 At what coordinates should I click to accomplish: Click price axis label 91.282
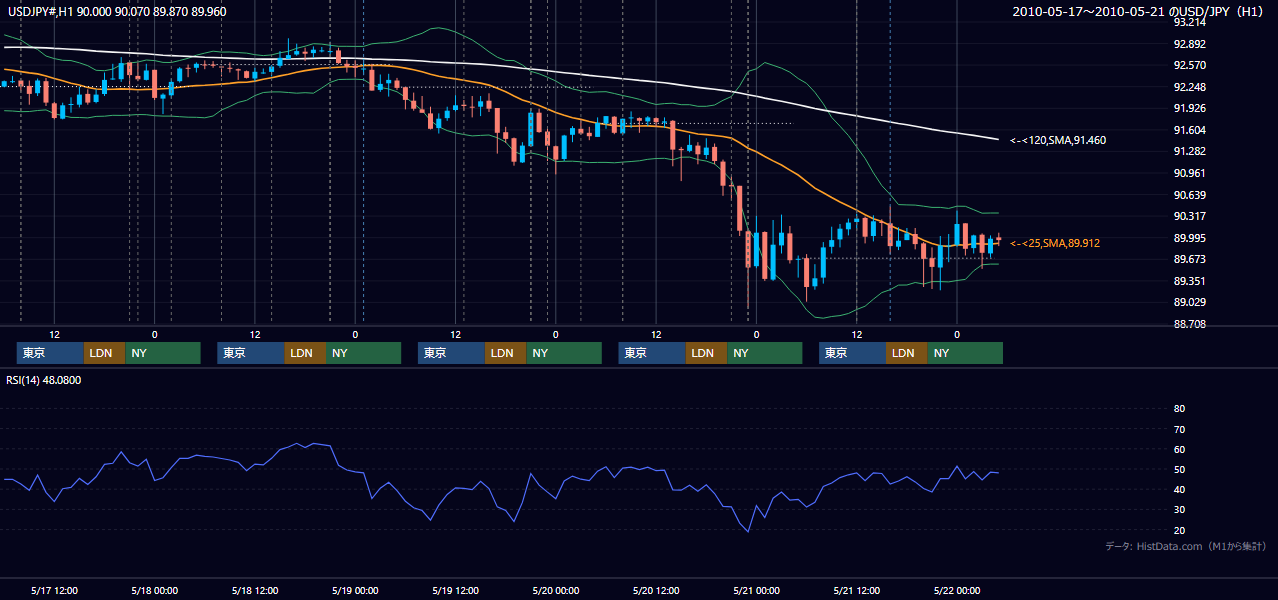[1190, 151]
